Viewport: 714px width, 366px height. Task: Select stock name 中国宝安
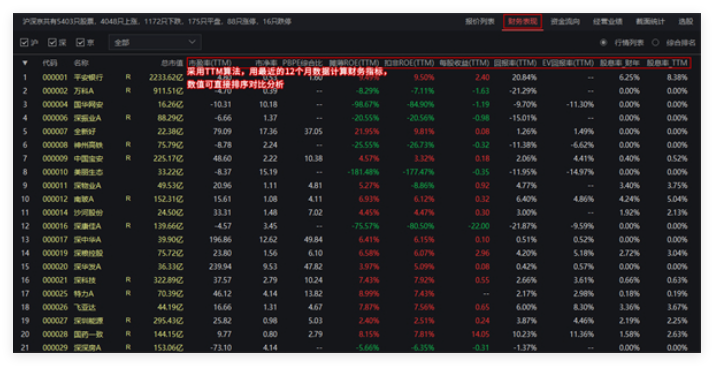click(88, 158)
